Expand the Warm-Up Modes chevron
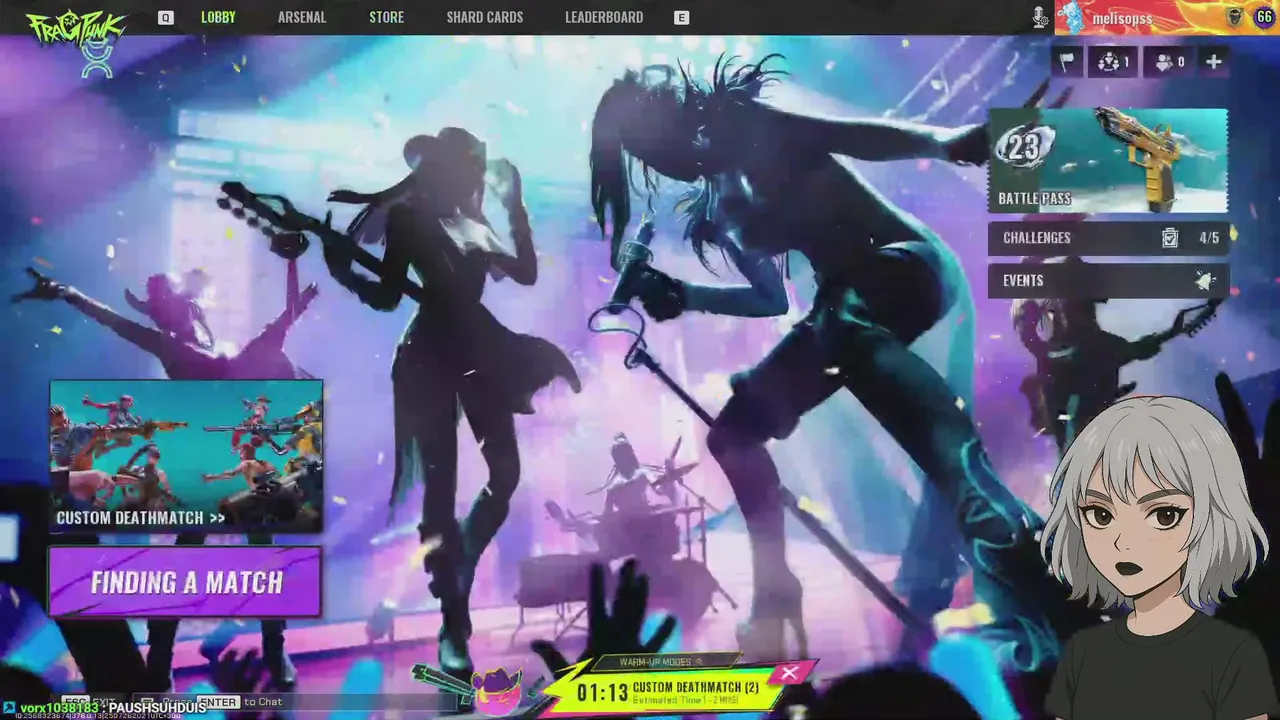Image resolution: width=1280 pixels, height=720 pixels. pos(699,662)
